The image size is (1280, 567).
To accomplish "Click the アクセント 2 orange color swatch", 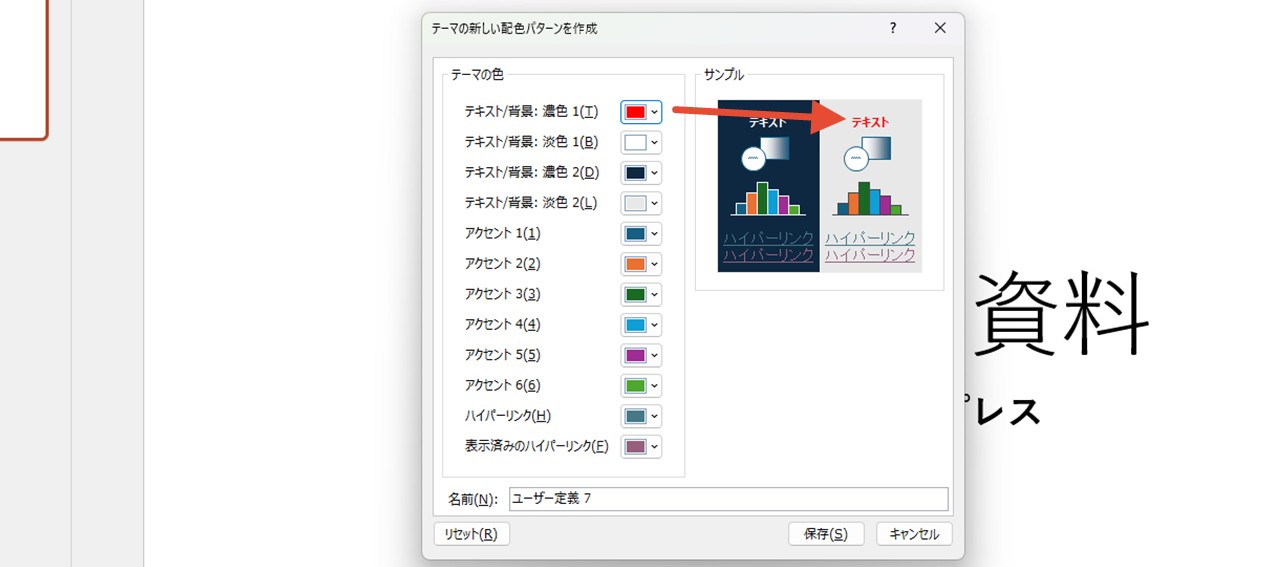I will [636, 264].
